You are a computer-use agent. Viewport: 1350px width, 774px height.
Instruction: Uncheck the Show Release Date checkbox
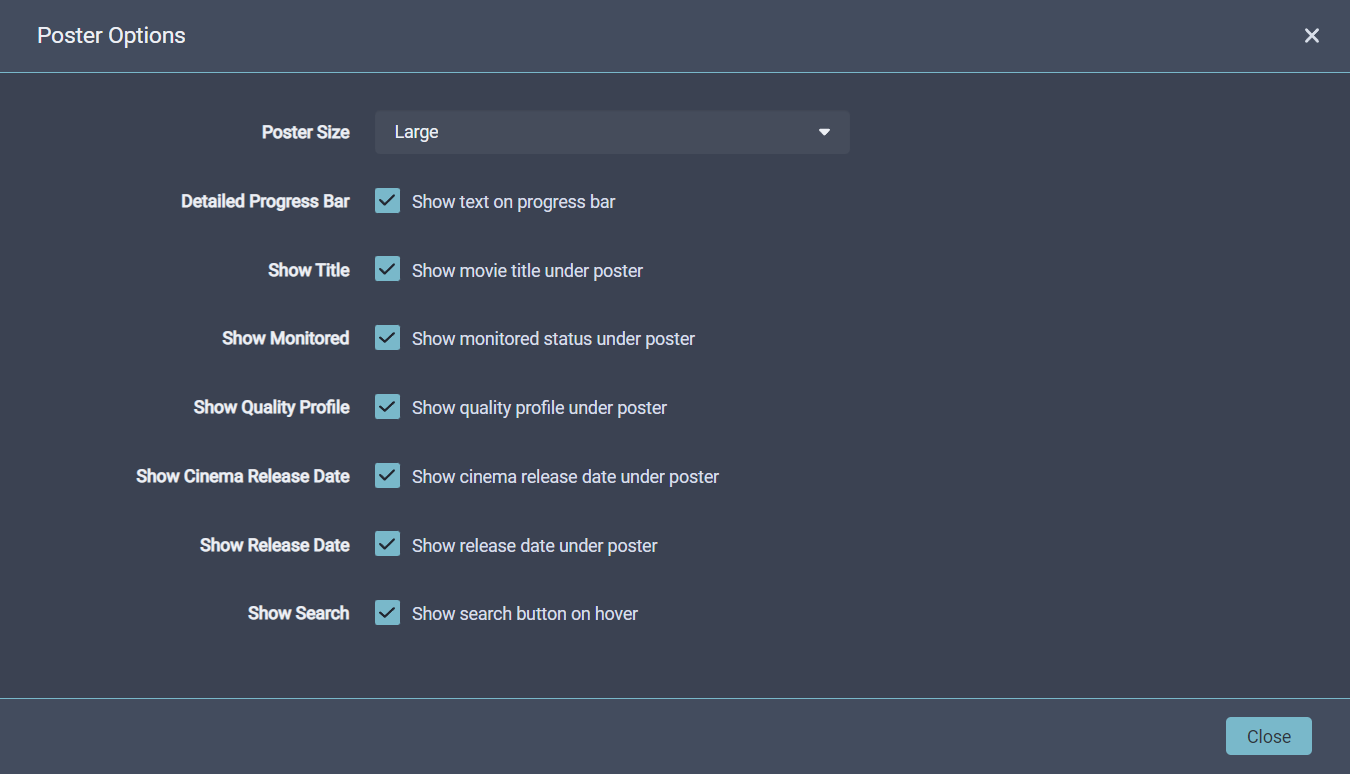pos(387,545)
